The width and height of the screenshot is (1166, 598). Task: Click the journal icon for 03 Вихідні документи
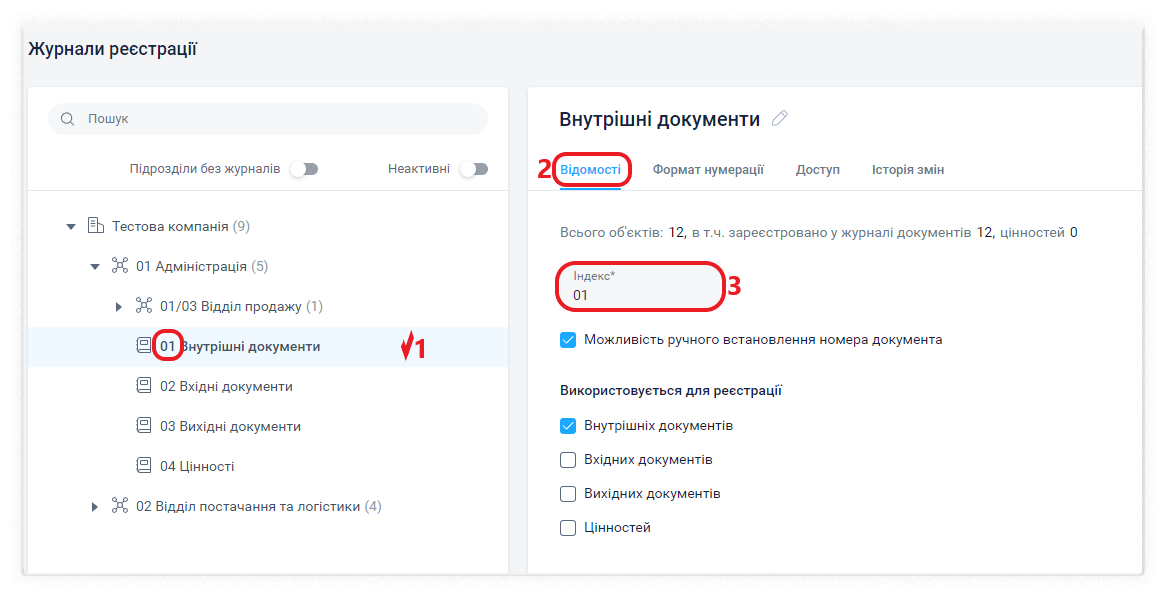tap(145, 426)
